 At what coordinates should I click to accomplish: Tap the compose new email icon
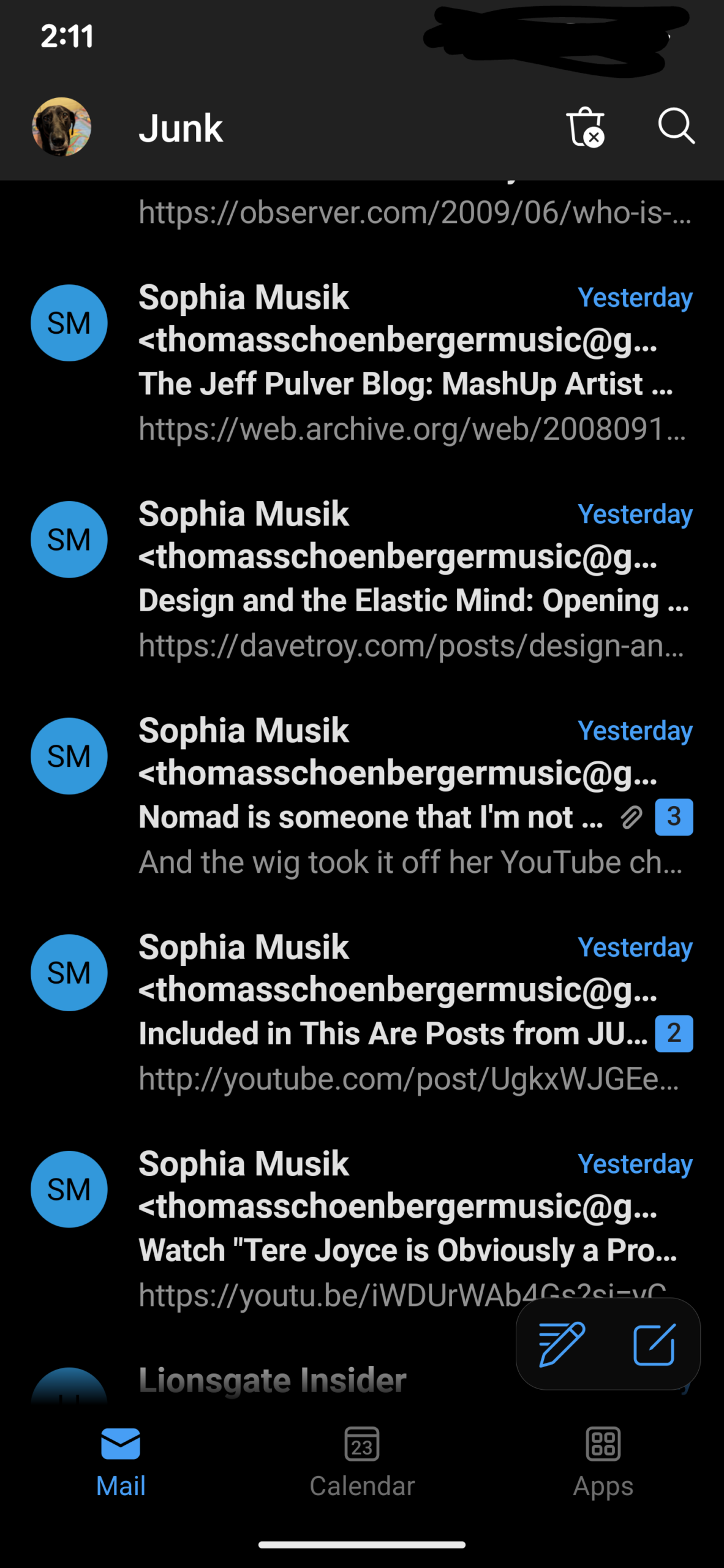pyautogui.click(x=654, y=1344)
